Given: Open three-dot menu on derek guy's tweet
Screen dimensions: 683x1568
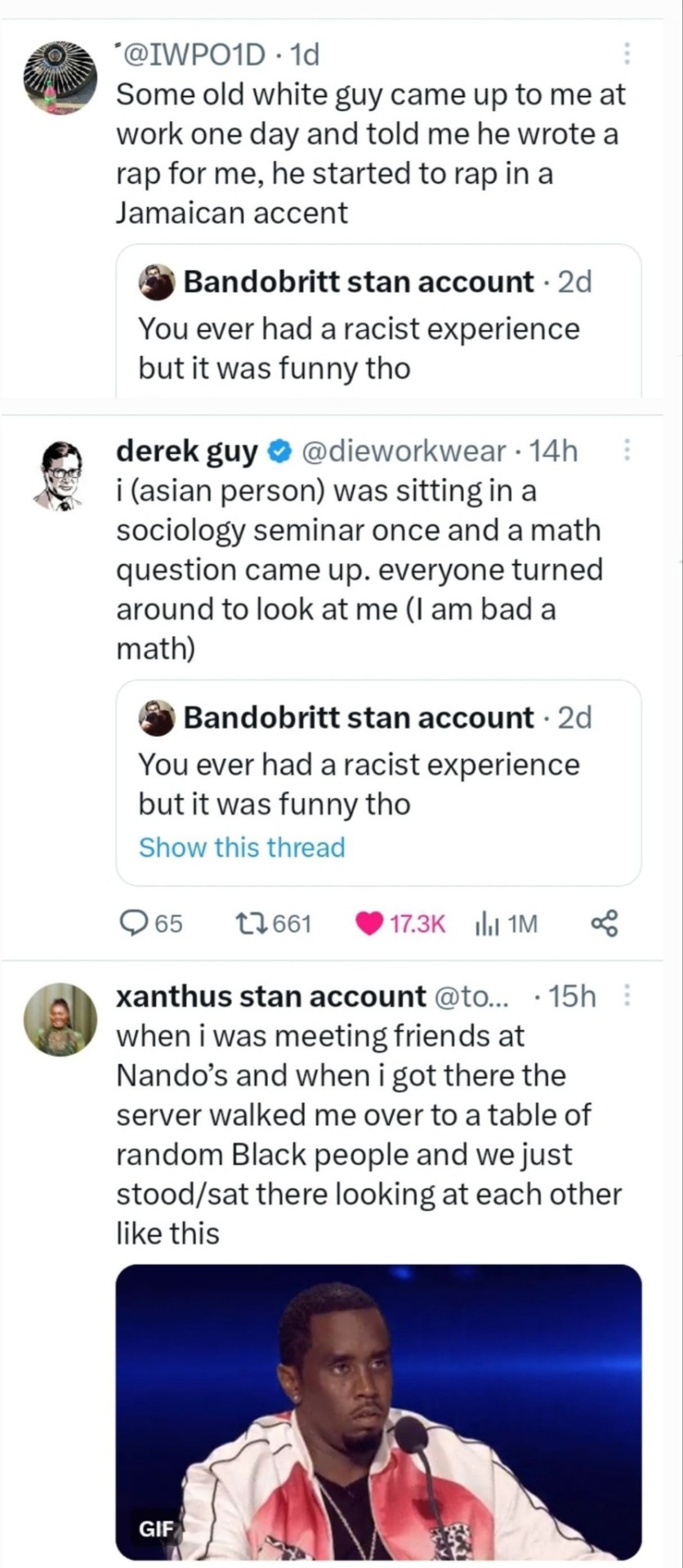Looking at the screenshot, I should click(627, 450).
